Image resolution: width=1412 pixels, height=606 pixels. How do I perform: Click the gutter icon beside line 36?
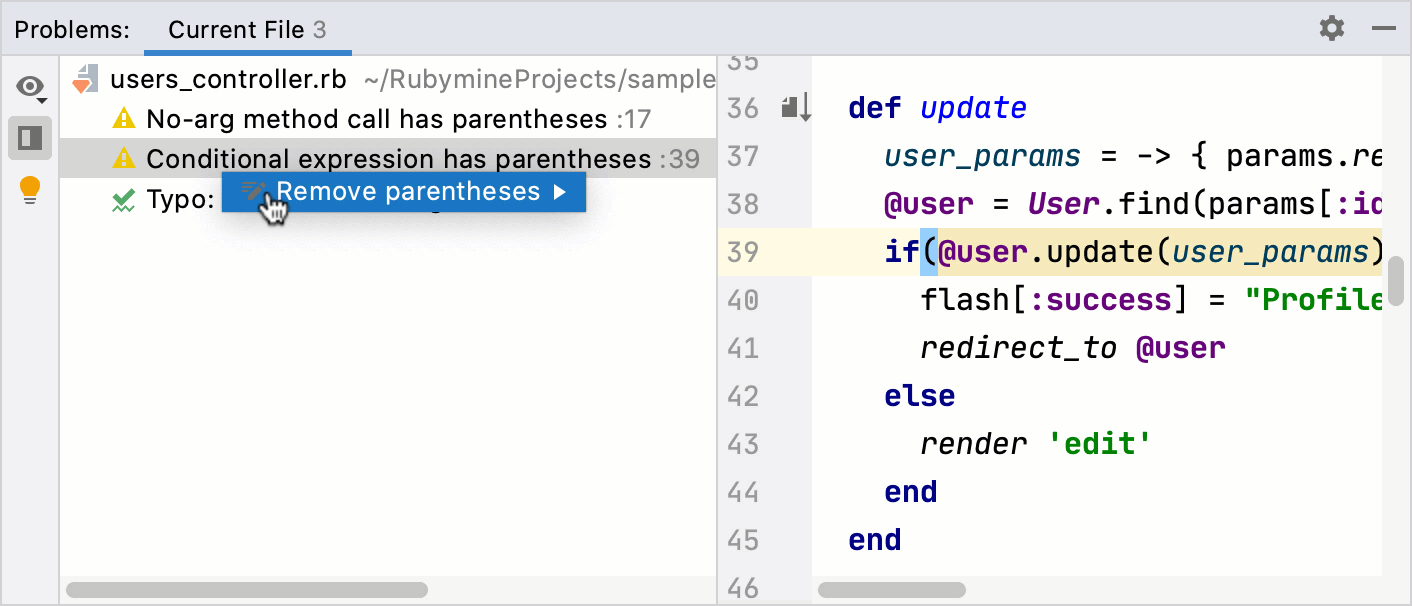pyautogui.click(x=793, y=108)
